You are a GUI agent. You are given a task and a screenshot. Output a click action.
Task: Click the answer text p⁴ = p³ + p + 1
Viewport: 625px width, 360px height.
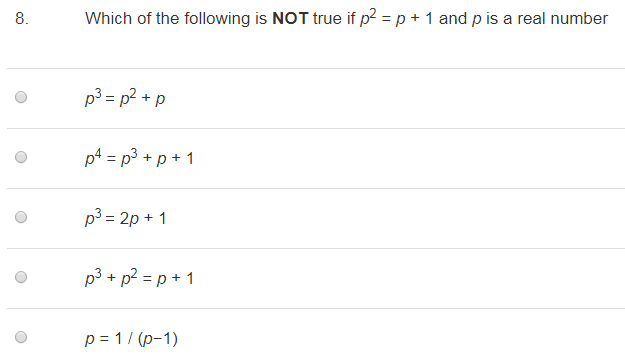point(139,157)
